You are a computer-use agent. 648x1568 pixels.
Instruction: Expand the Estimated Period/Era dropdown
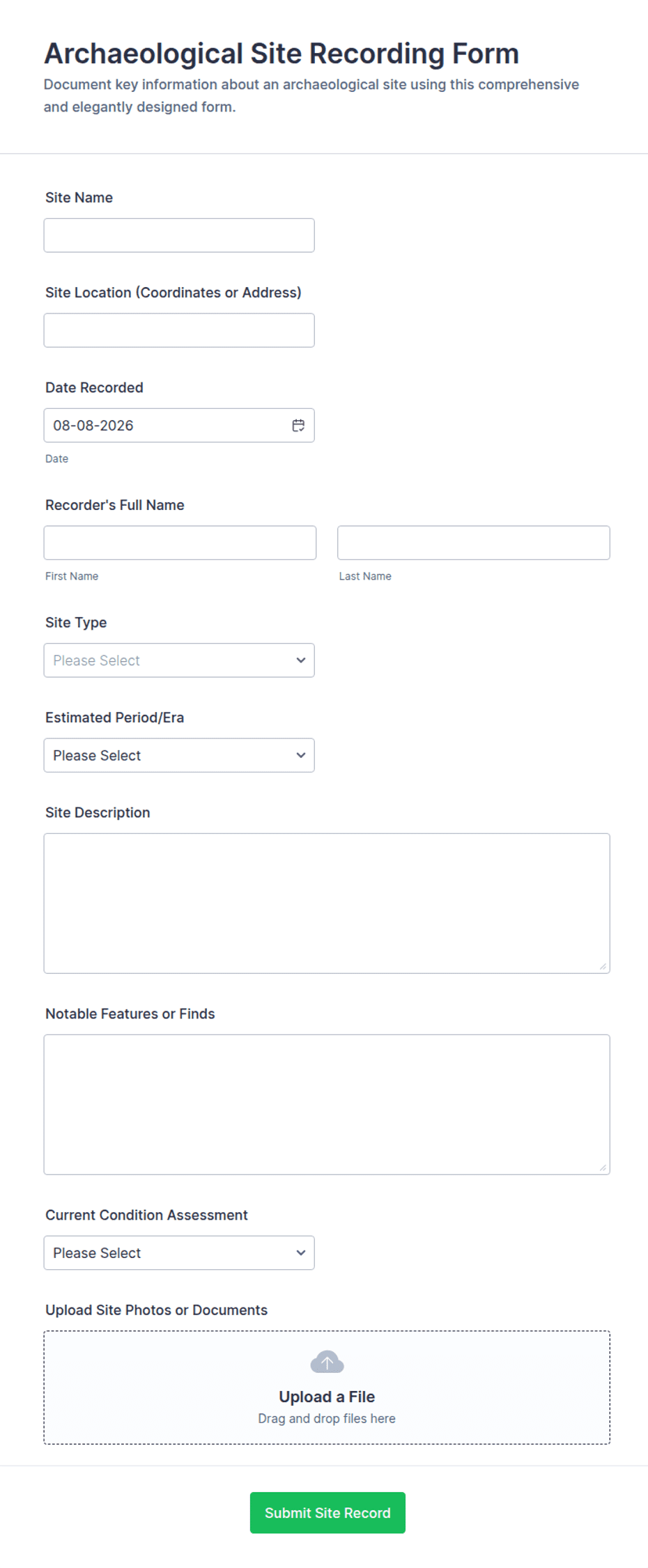(179, 755)
